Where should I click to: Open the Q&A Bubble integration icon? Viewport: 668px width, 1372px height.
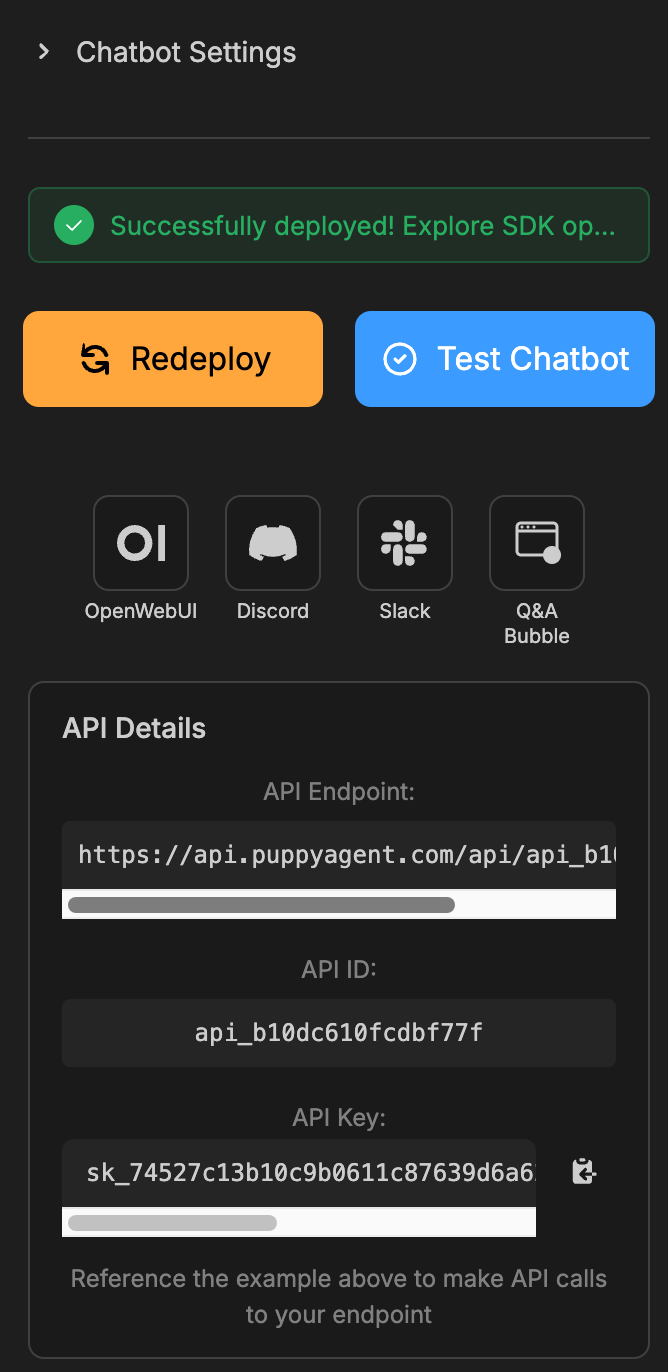[537, 543]
